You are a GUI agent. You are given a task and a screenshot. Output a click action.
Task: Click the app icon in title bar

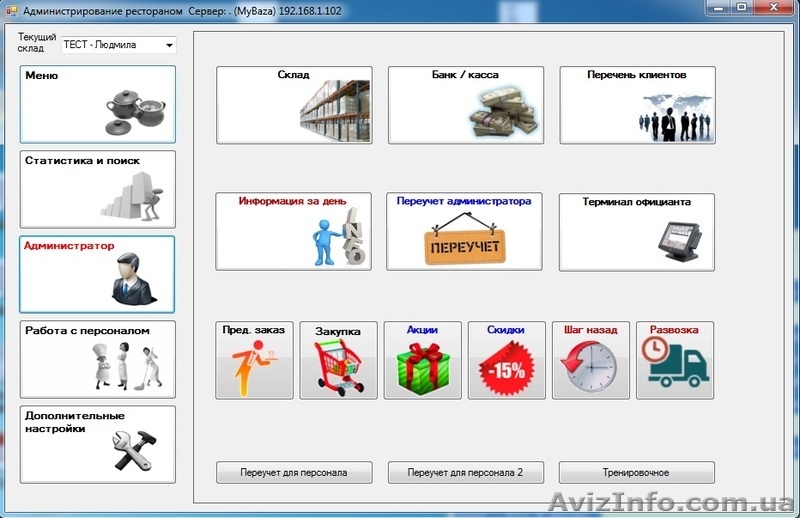(x=11, y=10)
